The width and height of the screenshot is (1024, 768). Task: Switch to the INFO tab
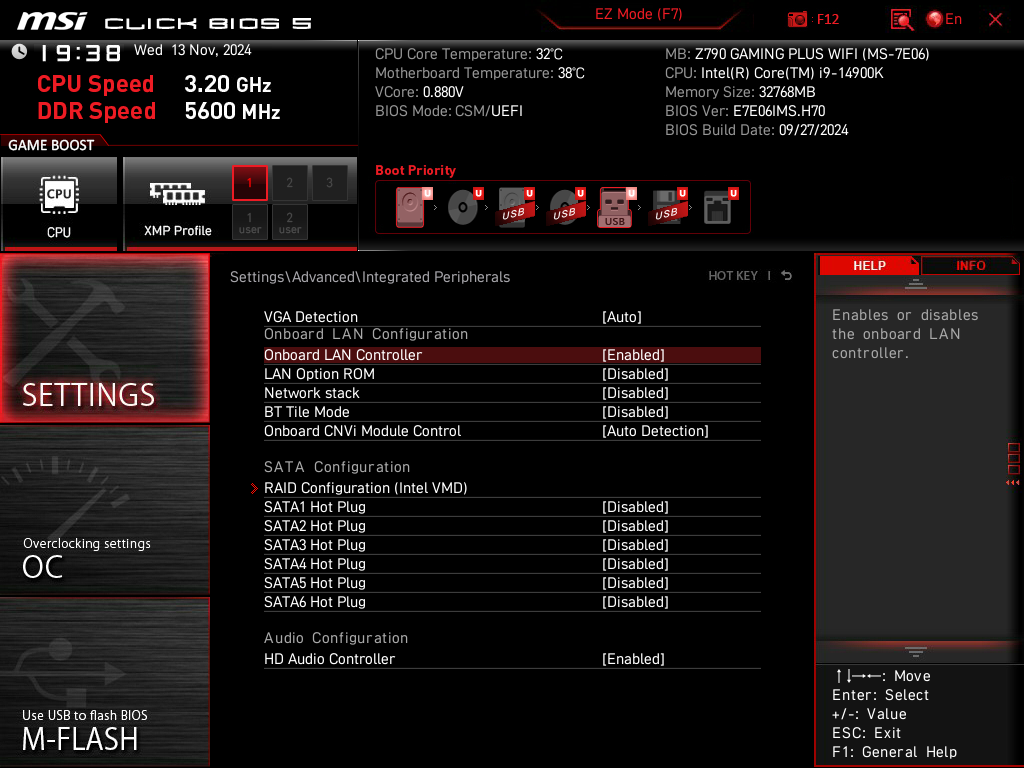click(x=970, y=266)
